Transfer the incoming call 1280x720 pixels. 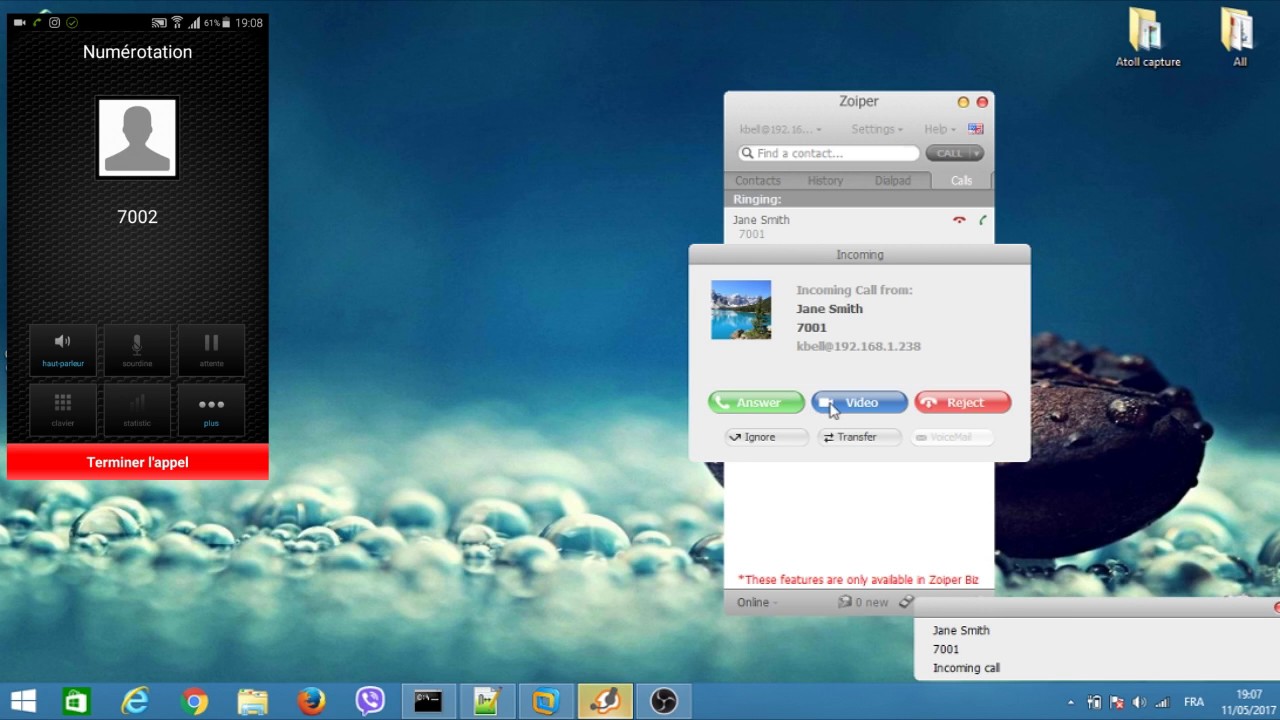pos(859,437)
